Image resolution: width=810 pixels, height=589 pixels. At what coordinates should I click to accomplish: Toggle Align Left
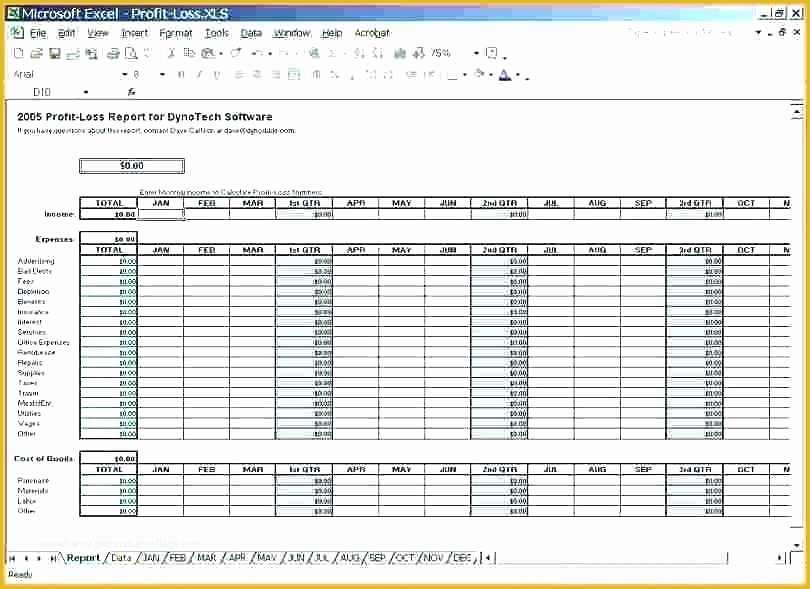(239, 75)
